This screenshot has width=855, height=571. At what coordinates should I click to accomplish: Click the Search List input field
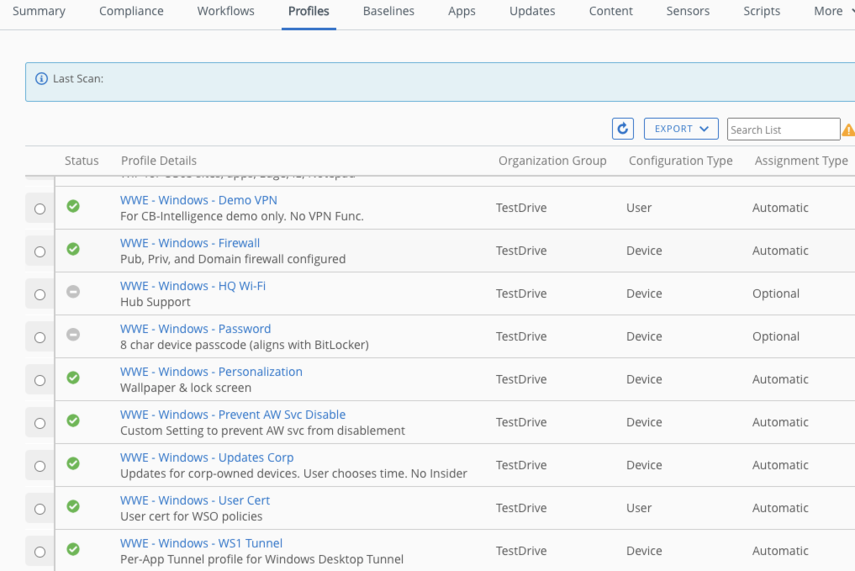pyautogui.click(x=783, y=130)
